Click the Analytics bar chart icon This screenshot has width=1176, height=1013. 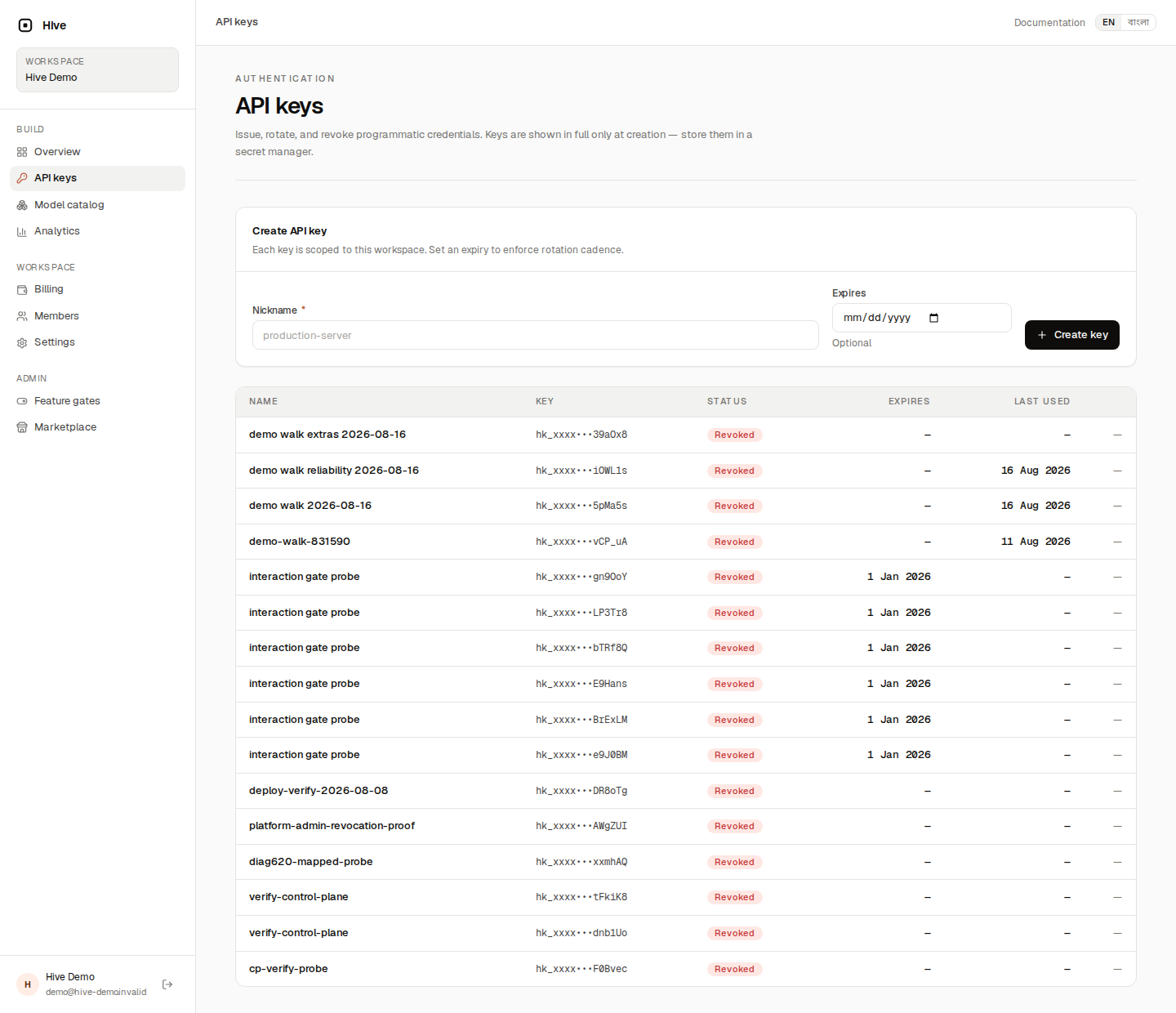[x=22, y=231]
